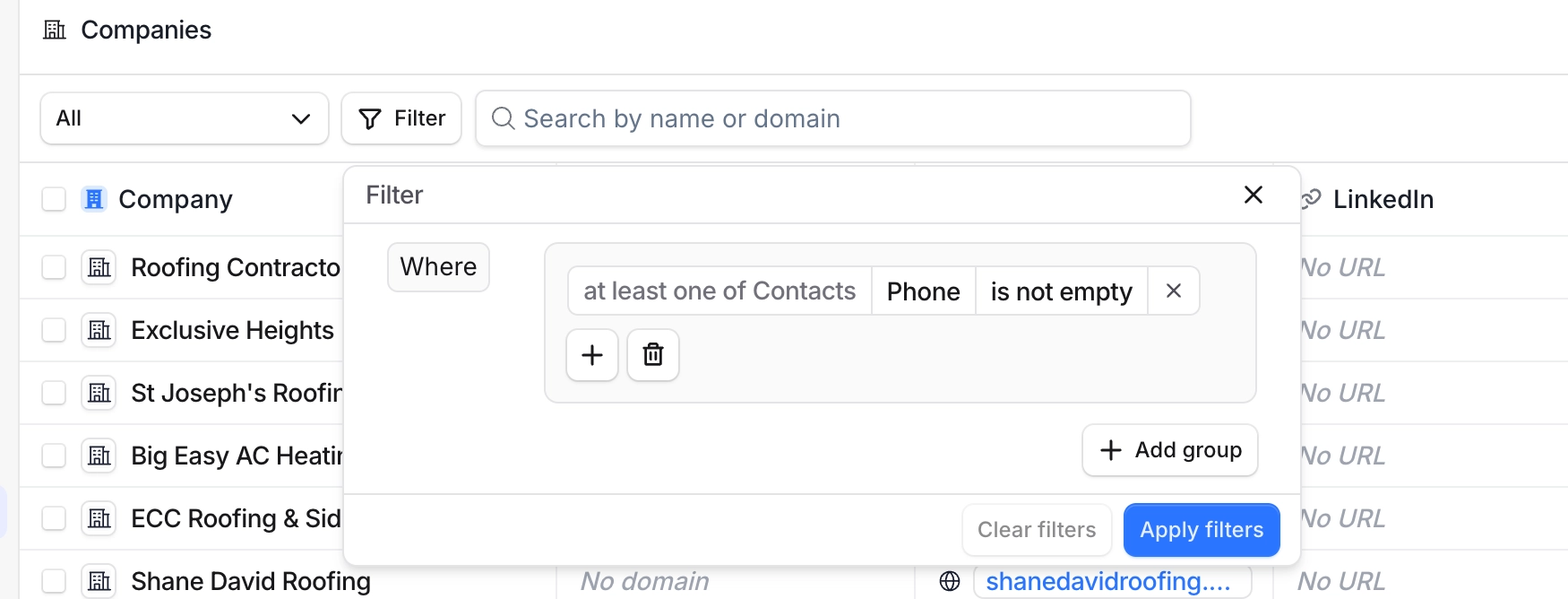
Task: Click the blue Company column header icon
Action: [94, 199]
